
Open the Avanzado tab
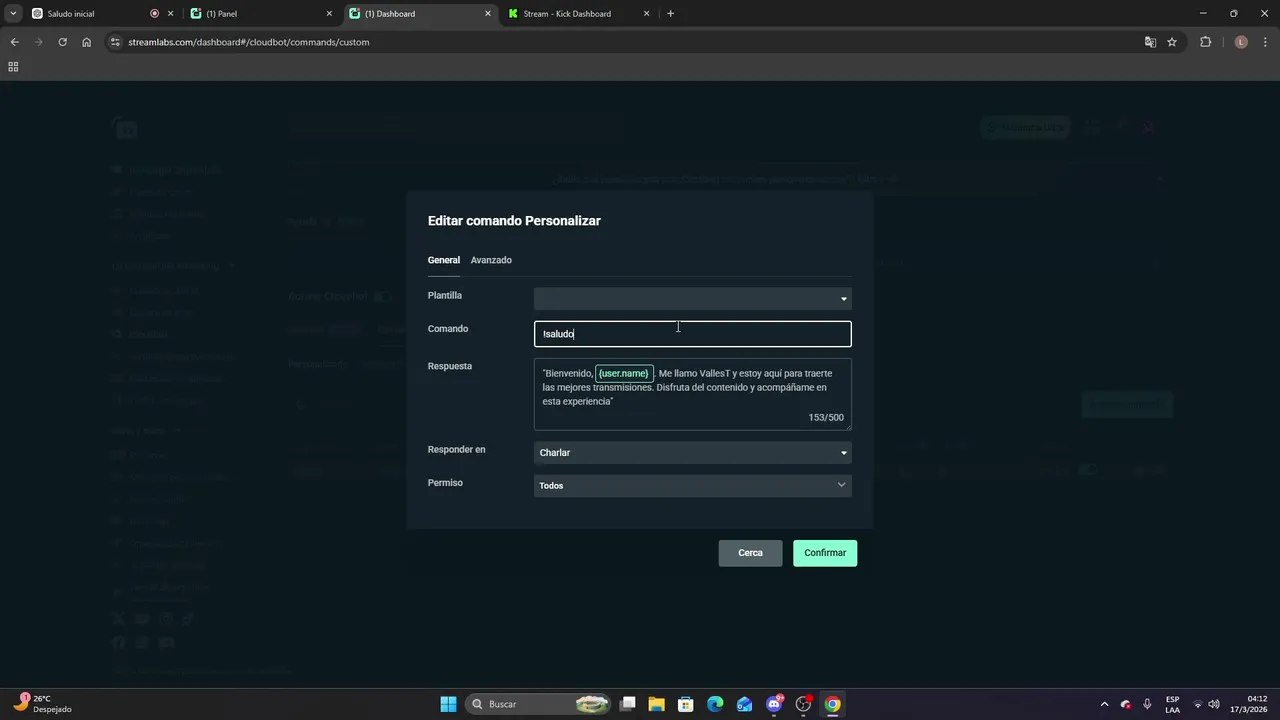491,260
